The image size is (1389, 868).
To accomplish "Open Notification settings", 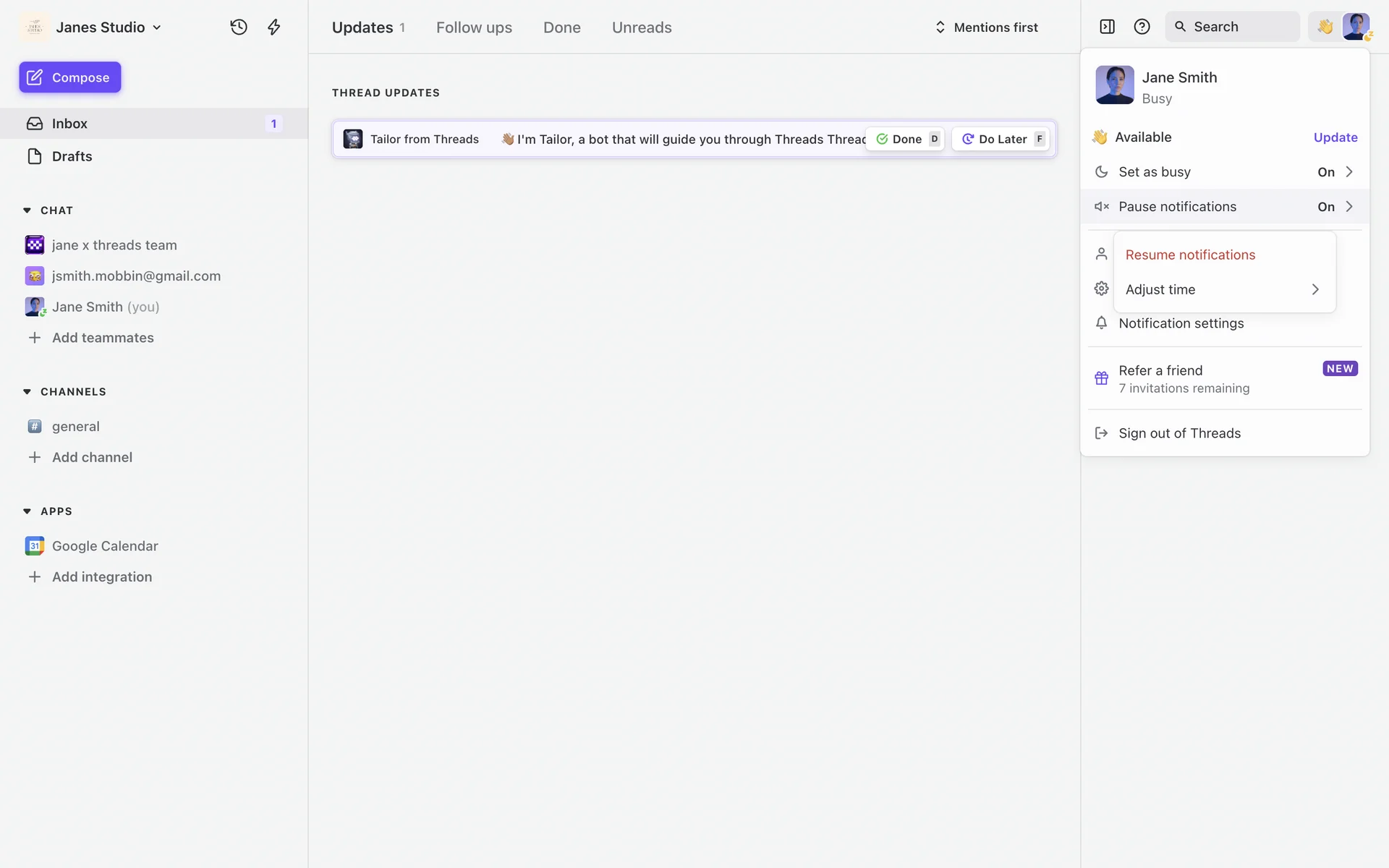I will coord(1181,323).
